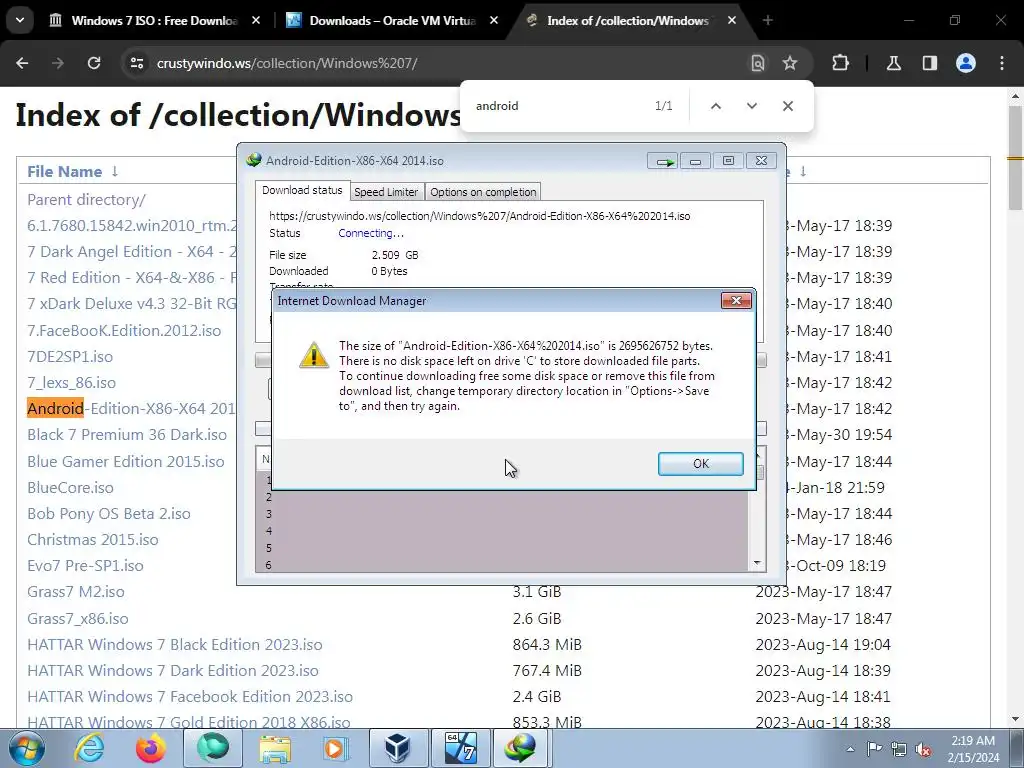Screen dimensions: 1024x768
Task: Open Windows 7 ISO browser tab
Action: [x=154, y=21]
